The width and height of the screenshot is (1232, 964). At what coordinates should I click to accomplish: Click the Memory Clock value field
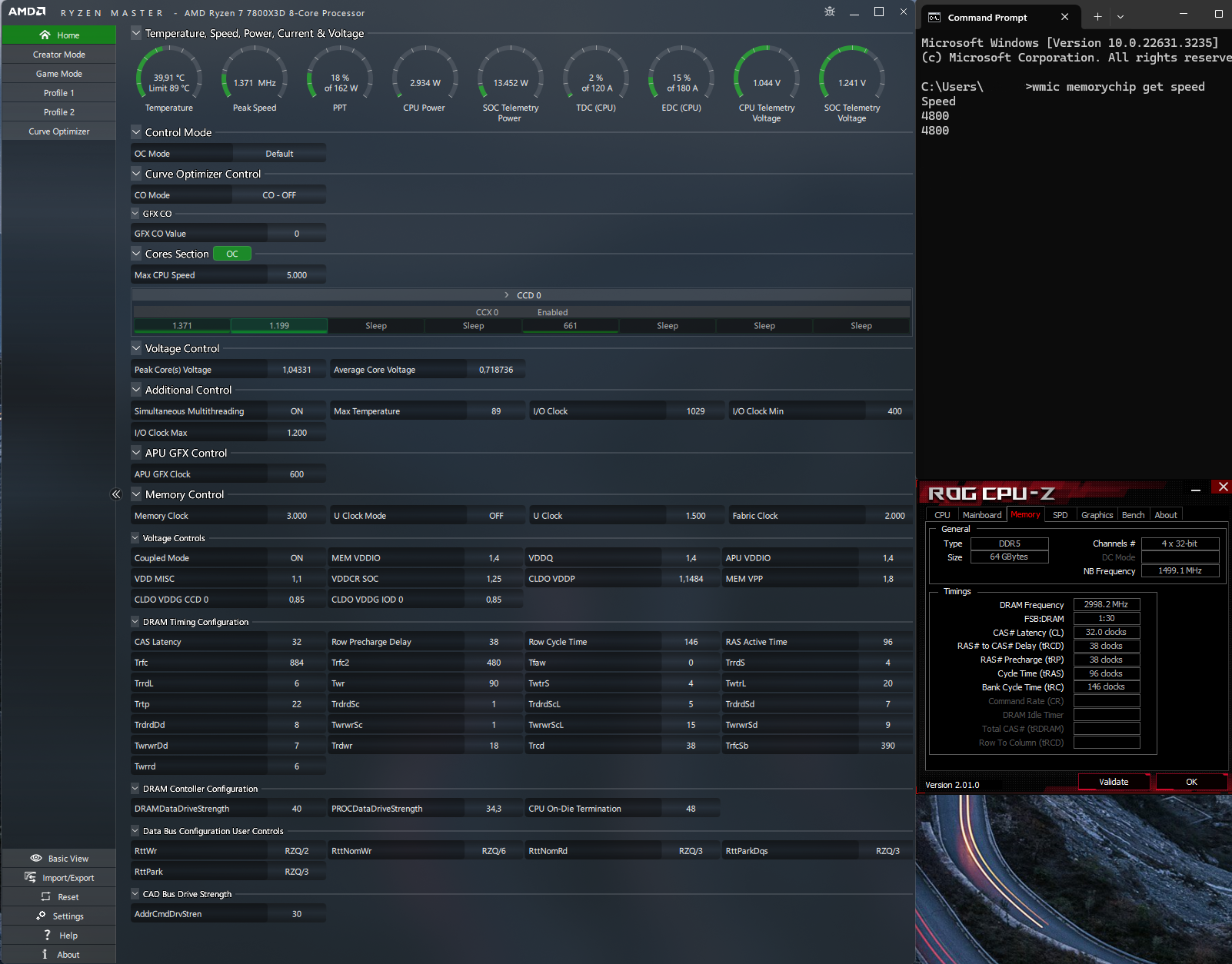[x=296, y=516]
